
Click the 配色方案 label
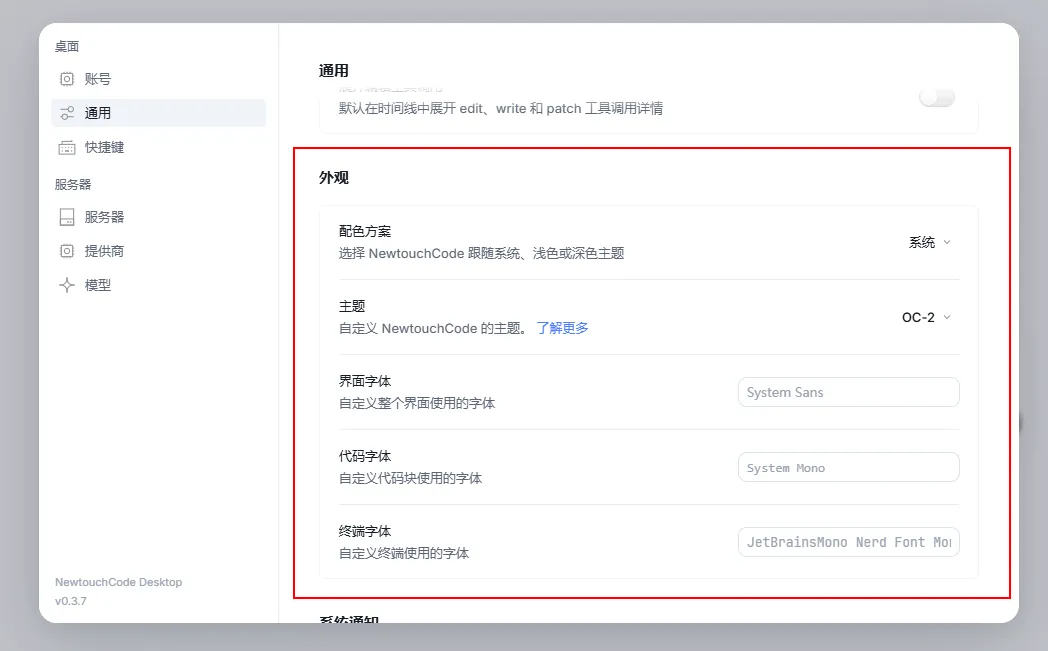365,231
